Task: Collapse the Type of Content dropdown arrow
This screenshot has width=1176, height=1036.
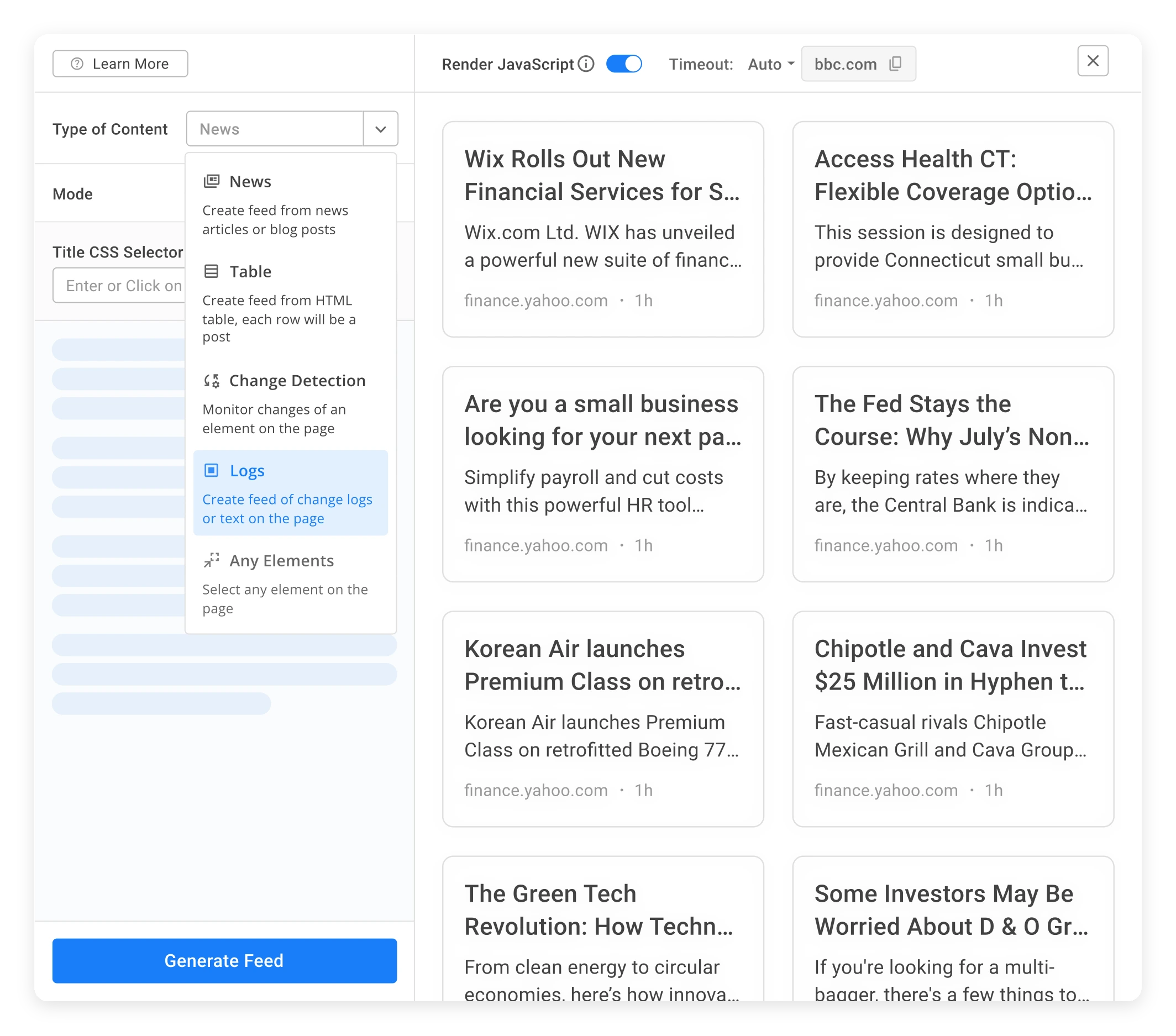Action: pyautogui.click(x=380, y=129)
